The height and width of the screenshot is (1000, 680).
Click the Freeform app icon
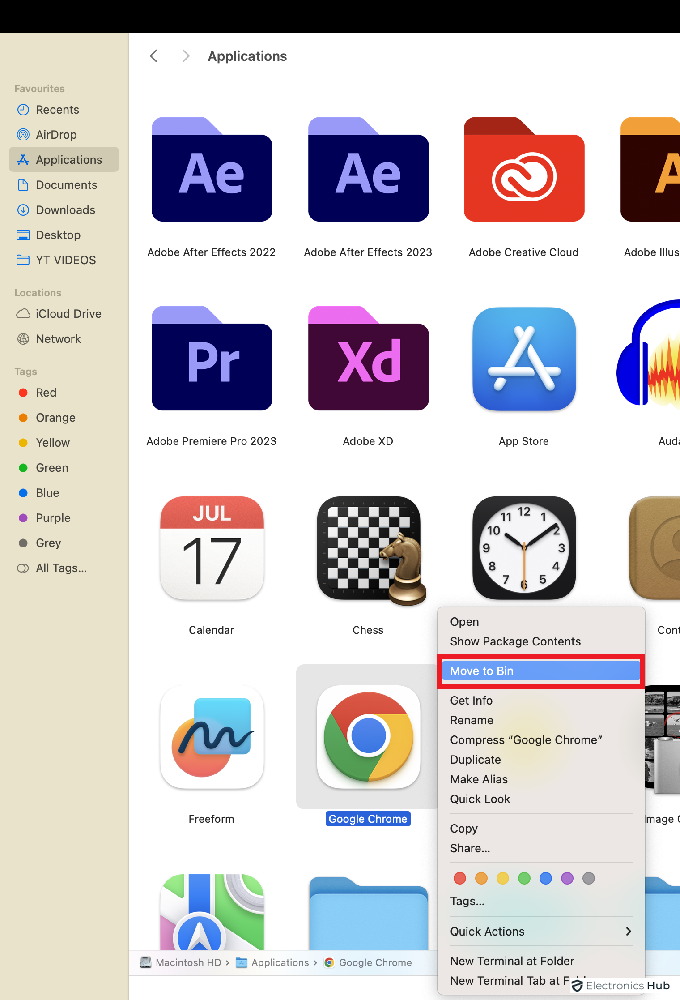click(212, 737)
